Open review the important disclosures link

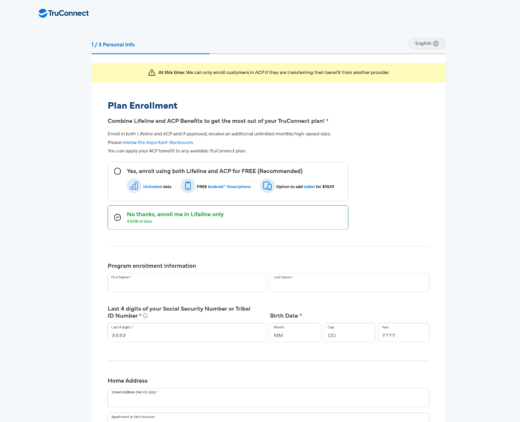click(158, 142)
